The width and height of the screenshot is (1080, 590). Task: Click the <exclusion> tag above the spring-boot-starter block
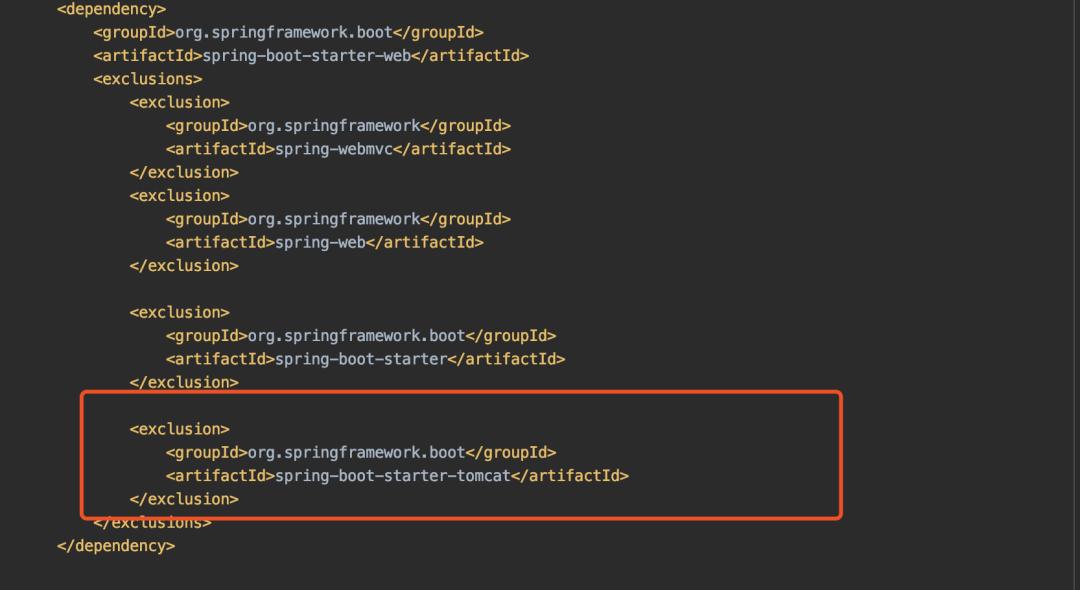[180, 312]
